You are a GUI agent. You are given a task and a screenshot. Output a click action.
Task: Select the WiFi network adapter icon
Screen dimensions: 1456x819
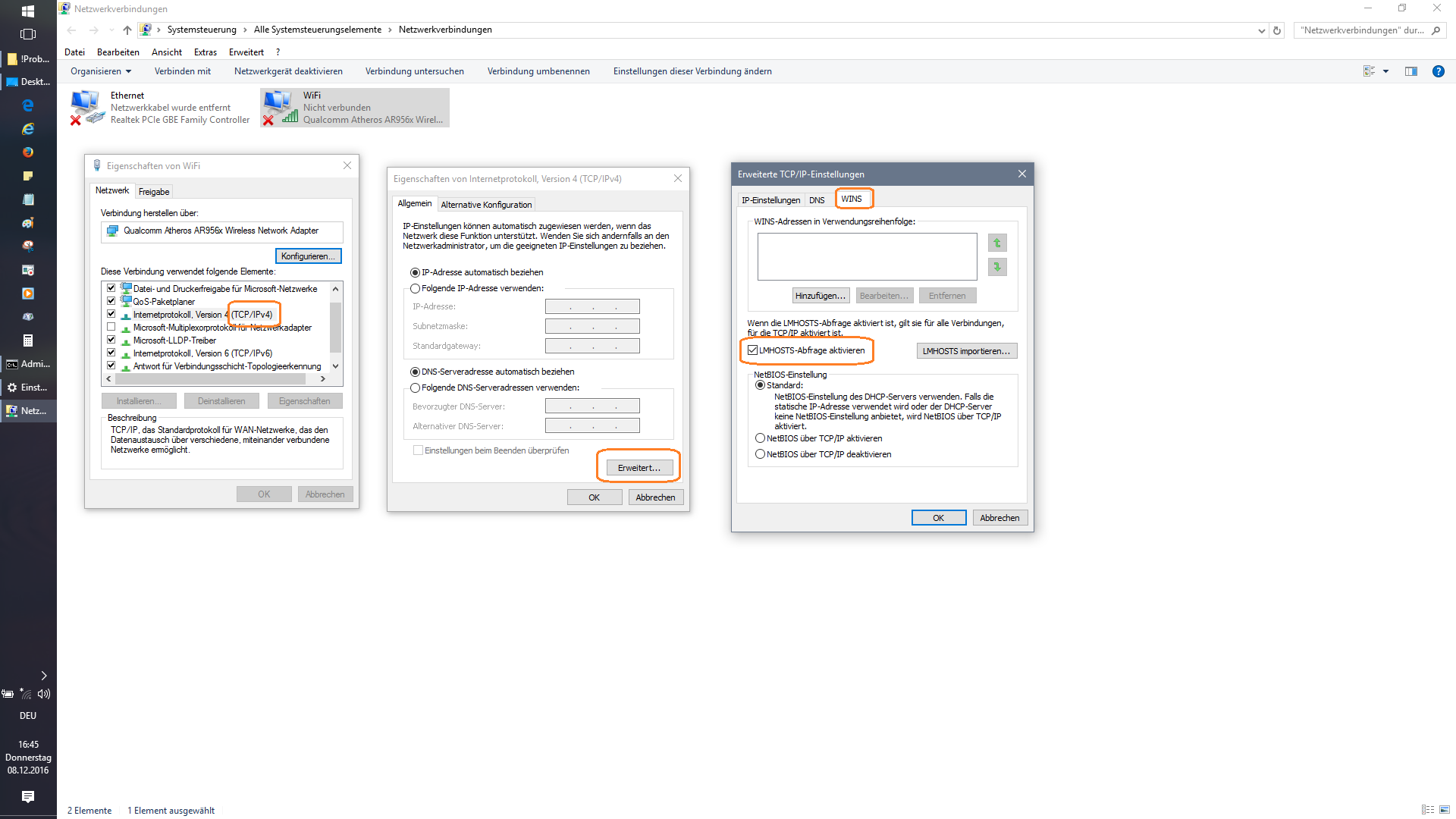click(x=280, y=107)
